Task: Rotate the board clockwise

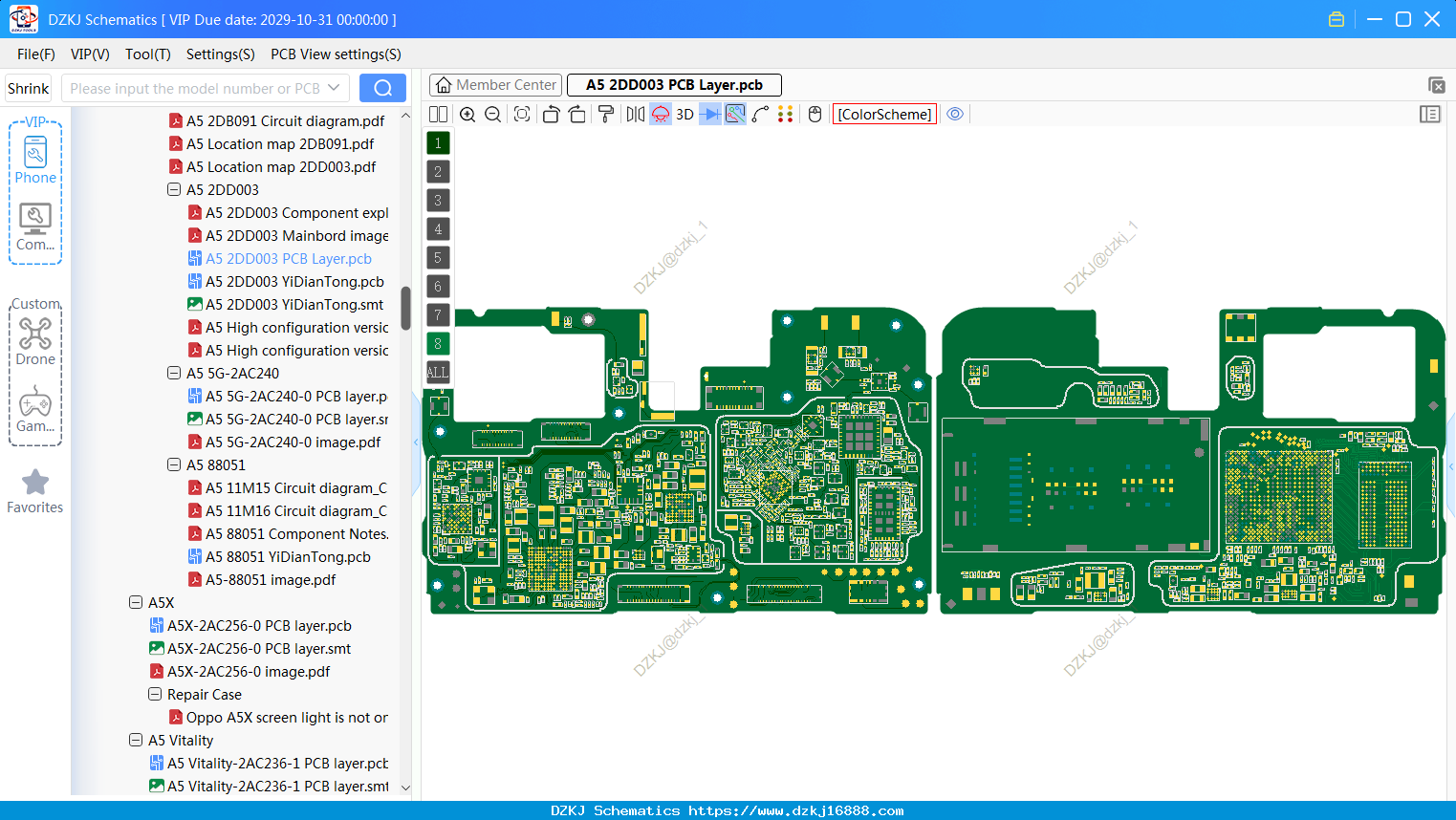Action: coord(577,114)
